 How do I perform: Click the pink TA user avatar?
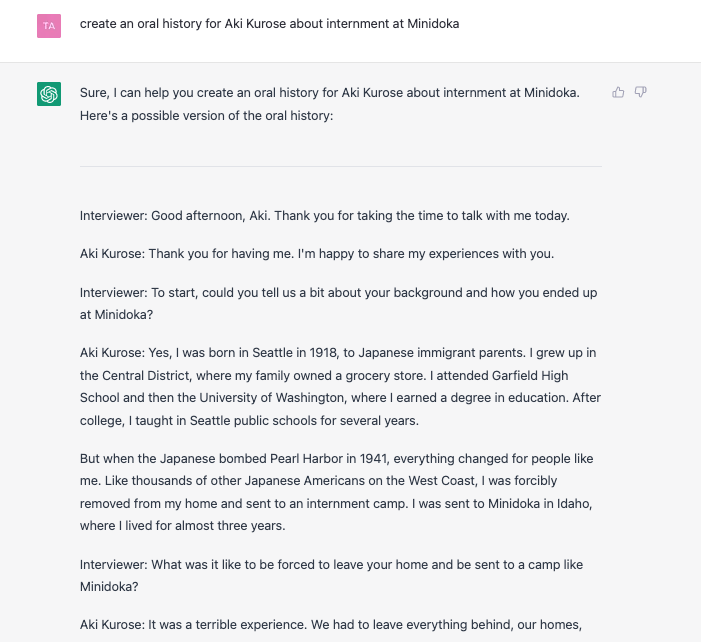49,25
